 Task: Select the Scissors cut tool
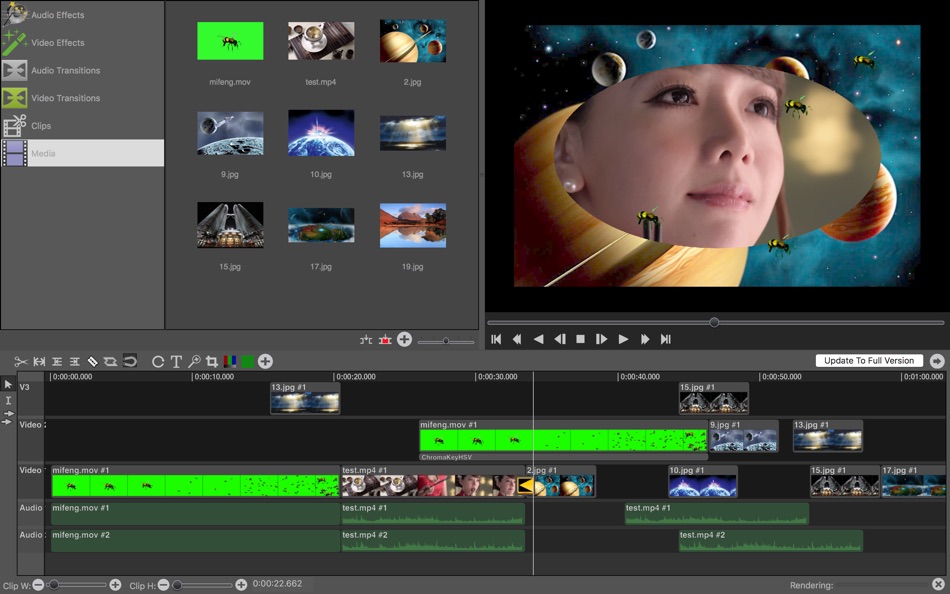(x=20, y=361)
